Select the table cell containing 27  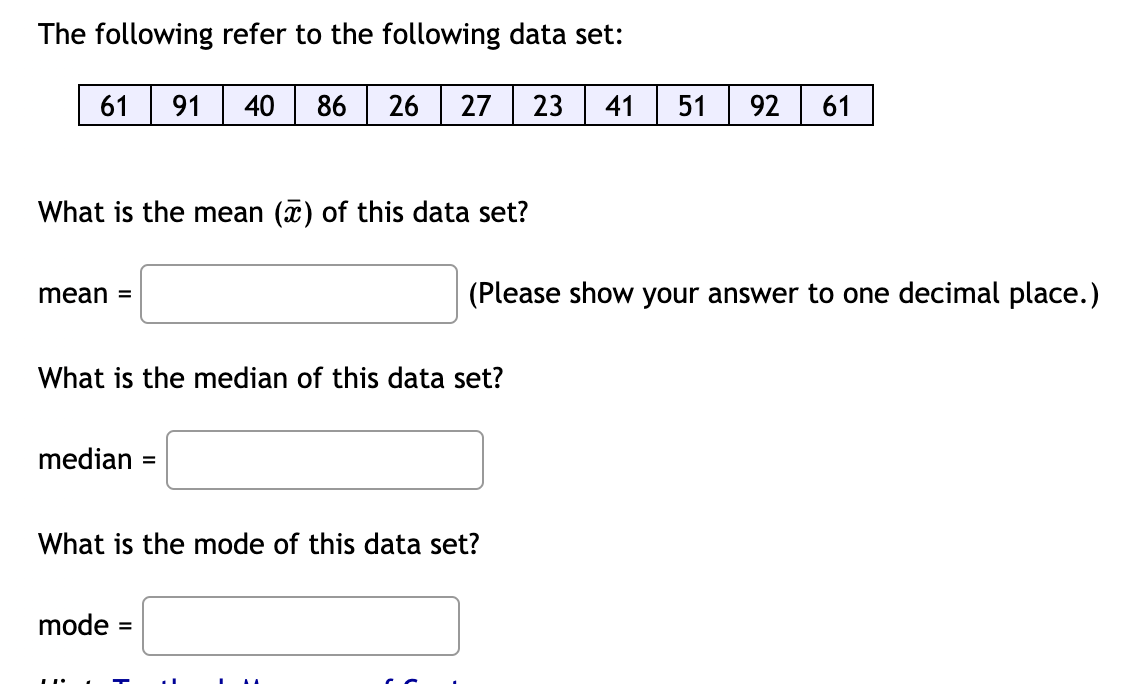point(475,105)
